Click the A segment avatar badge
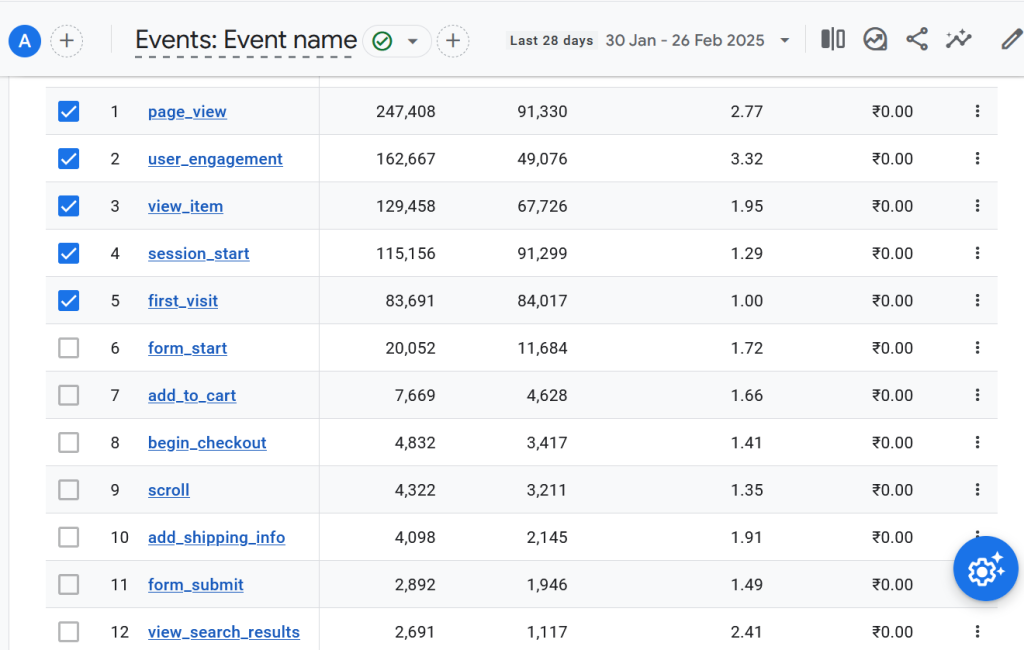 click(25, 41)
